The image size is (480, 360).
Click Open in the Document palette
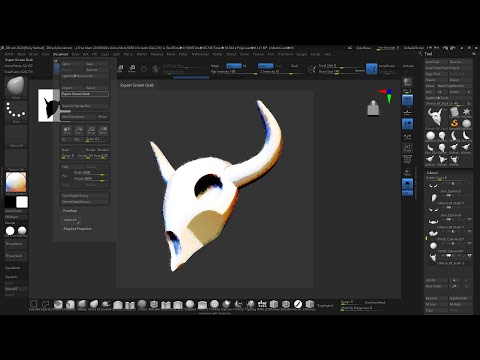(72, 64)
